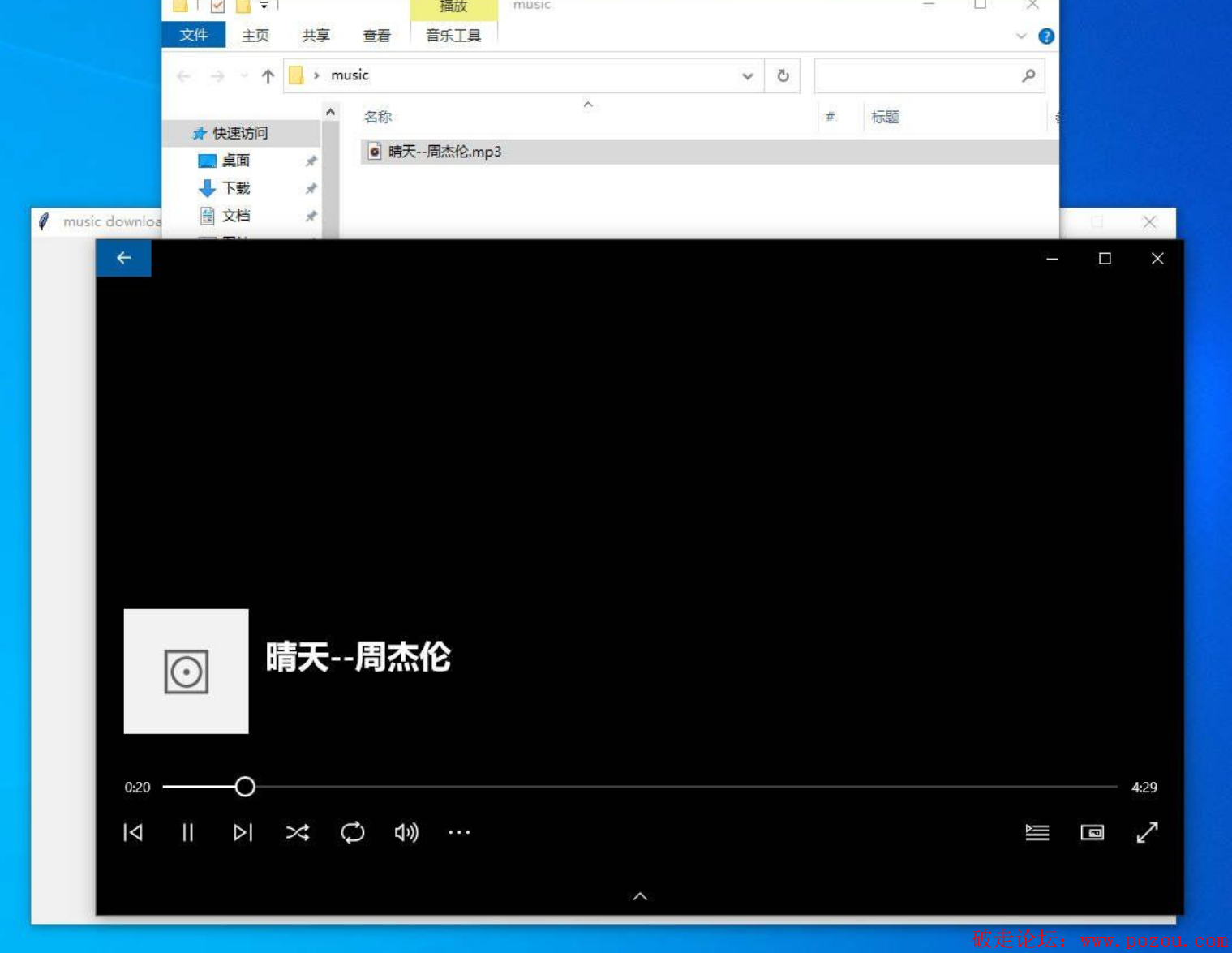This screenshot has width=1232, height=953.
Task: Enter full screen mode in player
Action: coord(1147,833)
